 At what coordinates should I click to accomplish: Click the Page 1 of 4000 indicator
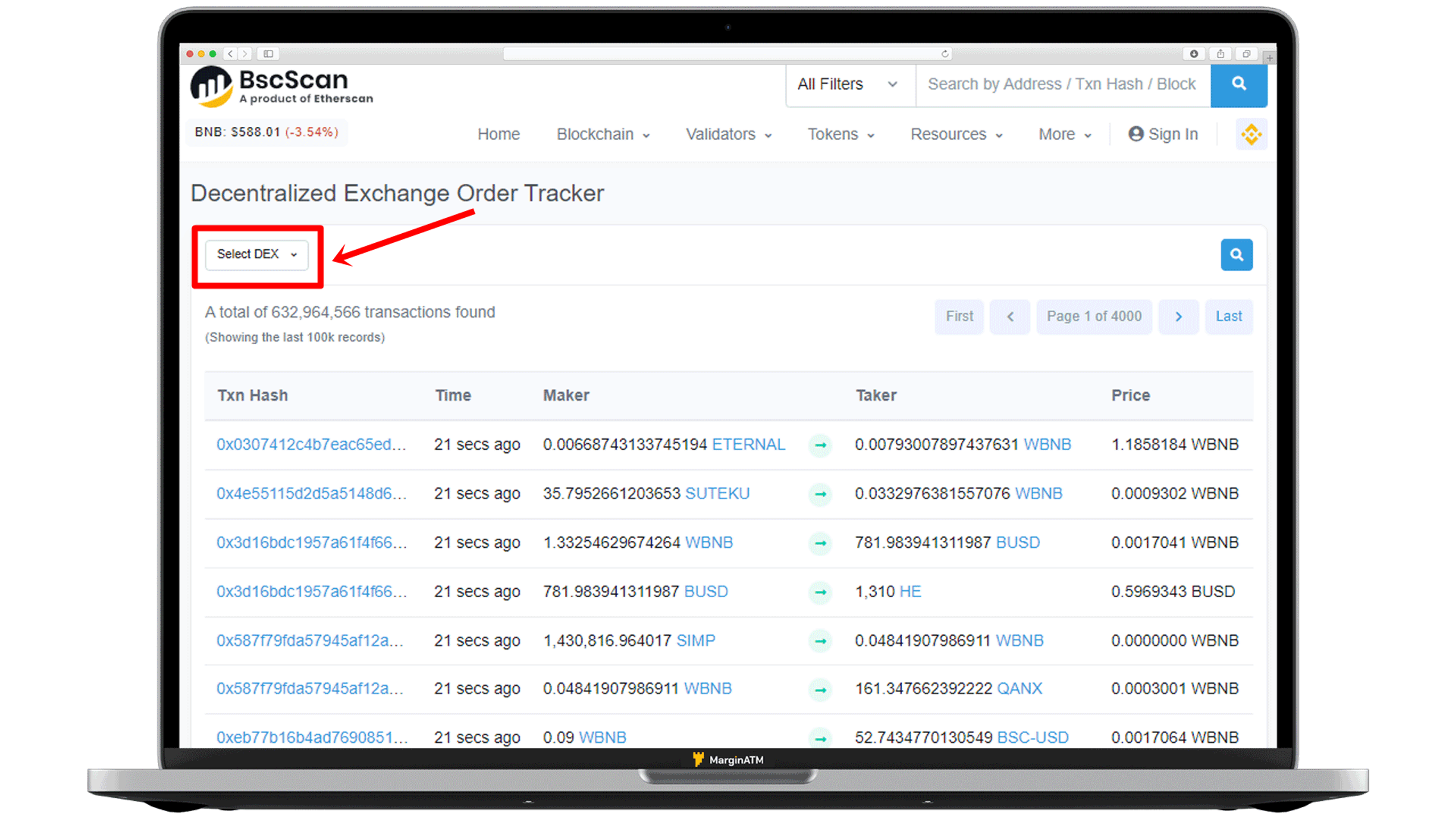(1094, 316)
